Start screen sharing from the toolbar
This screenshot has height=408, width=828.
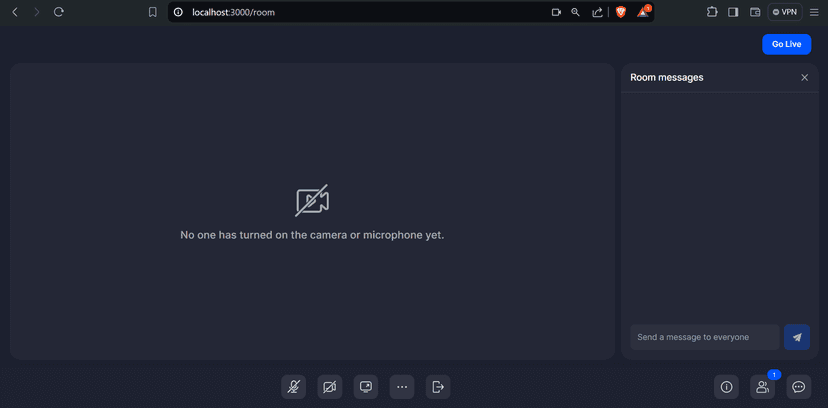click(365, 387)
